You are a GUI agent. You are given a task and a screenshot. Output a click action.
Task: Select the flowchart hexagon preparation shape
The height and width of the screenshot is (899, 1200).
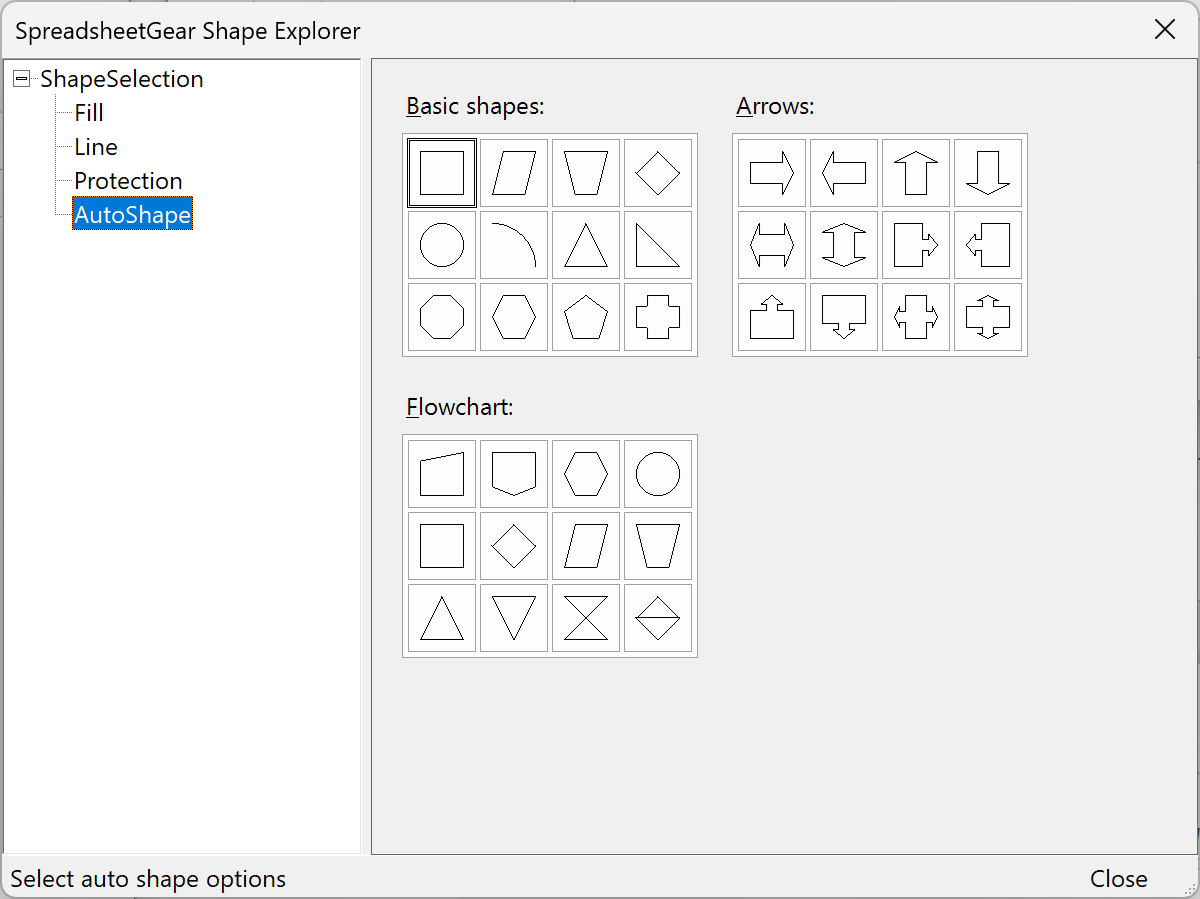586,473
